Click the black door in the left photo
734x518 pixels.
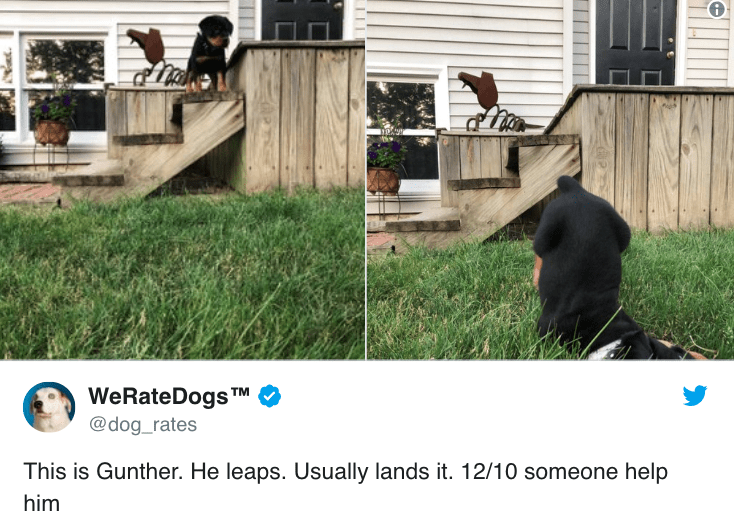(x=302, y=20)
